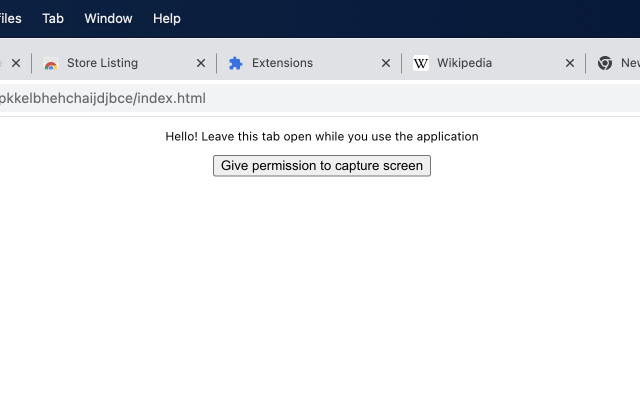Close the Store Listing tab
640x400 pixels.
point(200,63)
